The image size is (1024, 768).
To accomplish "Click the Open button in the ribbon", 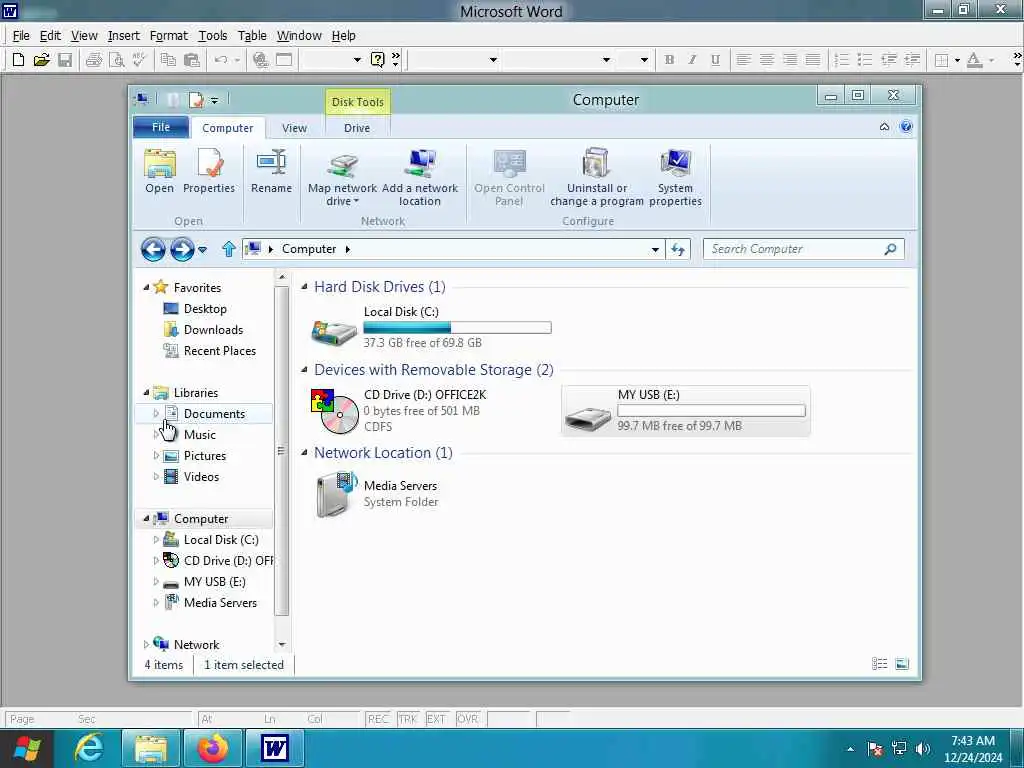I will click(x=159, y=171).
